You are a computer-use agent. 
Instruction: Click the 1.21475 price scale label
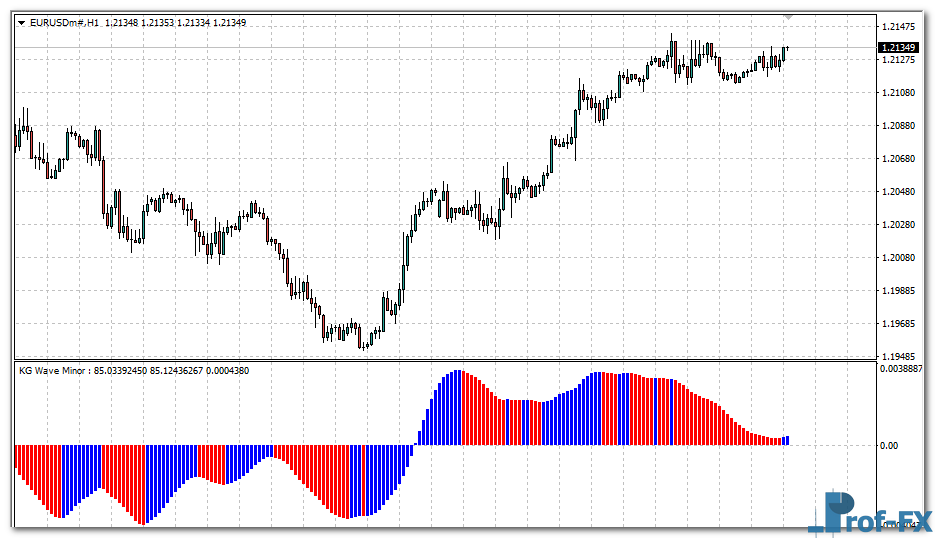point(900,27)
